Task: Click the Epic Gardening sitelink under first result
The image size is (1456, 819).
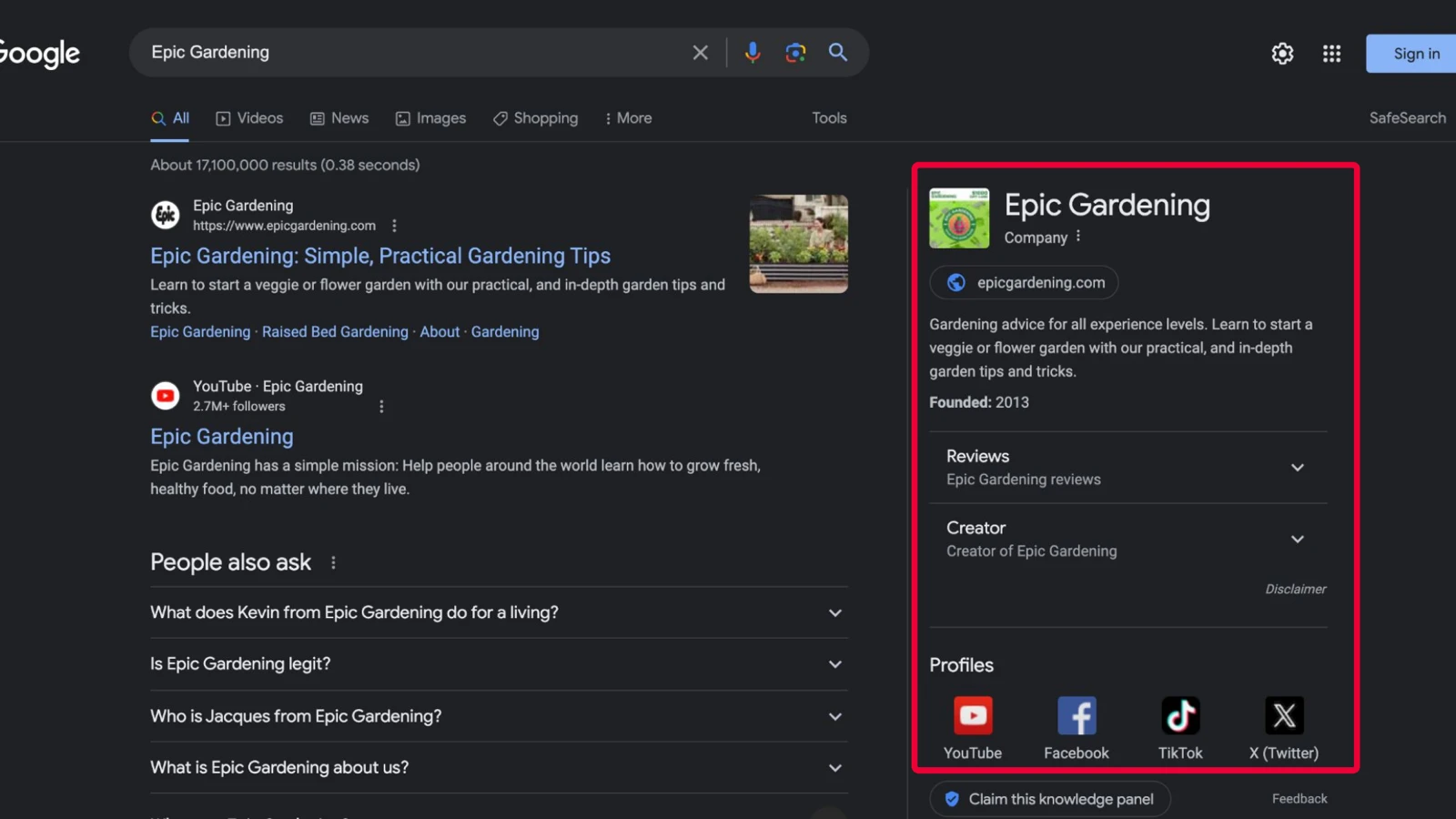Action: 200,332
